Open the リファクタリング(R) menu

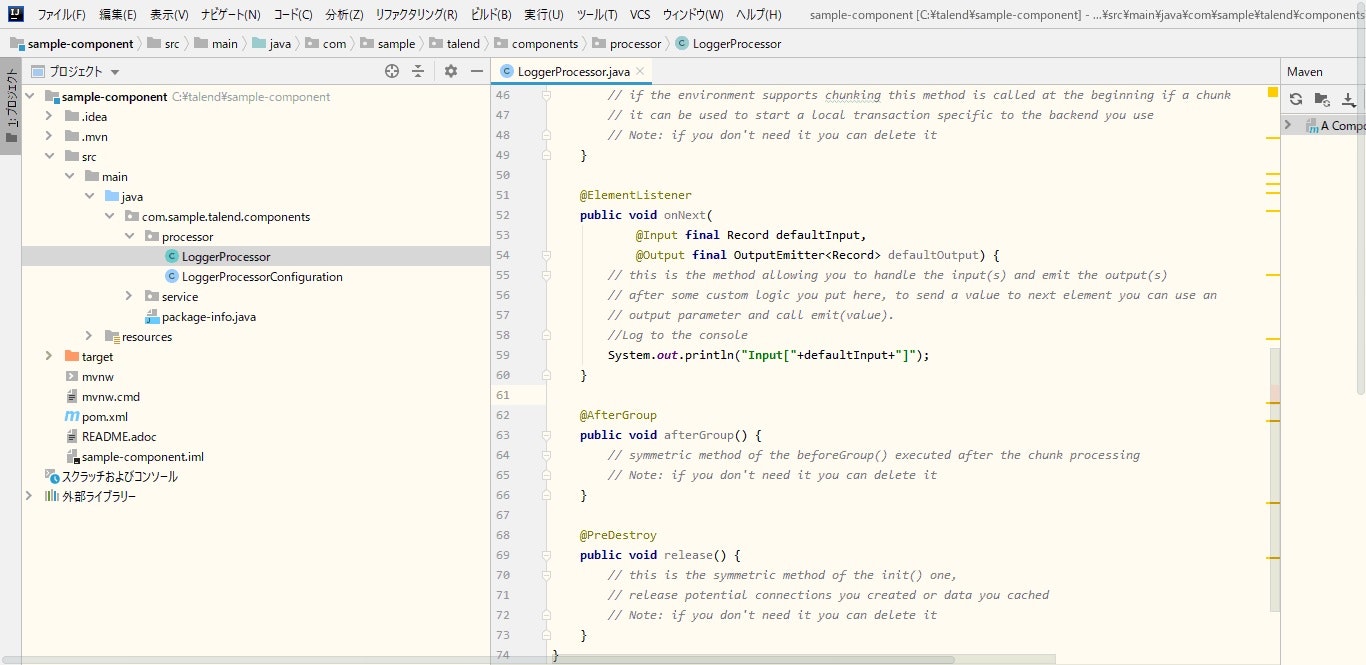(416, 15)
